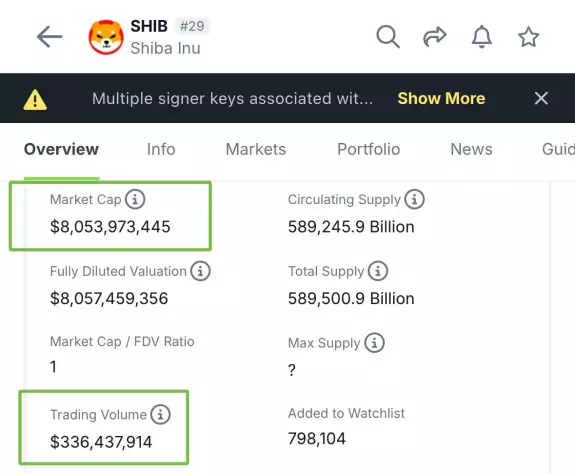Read the truncated 'Multiple signer keys' message
This screenshot has width=575, height=473.
point(232,99)
